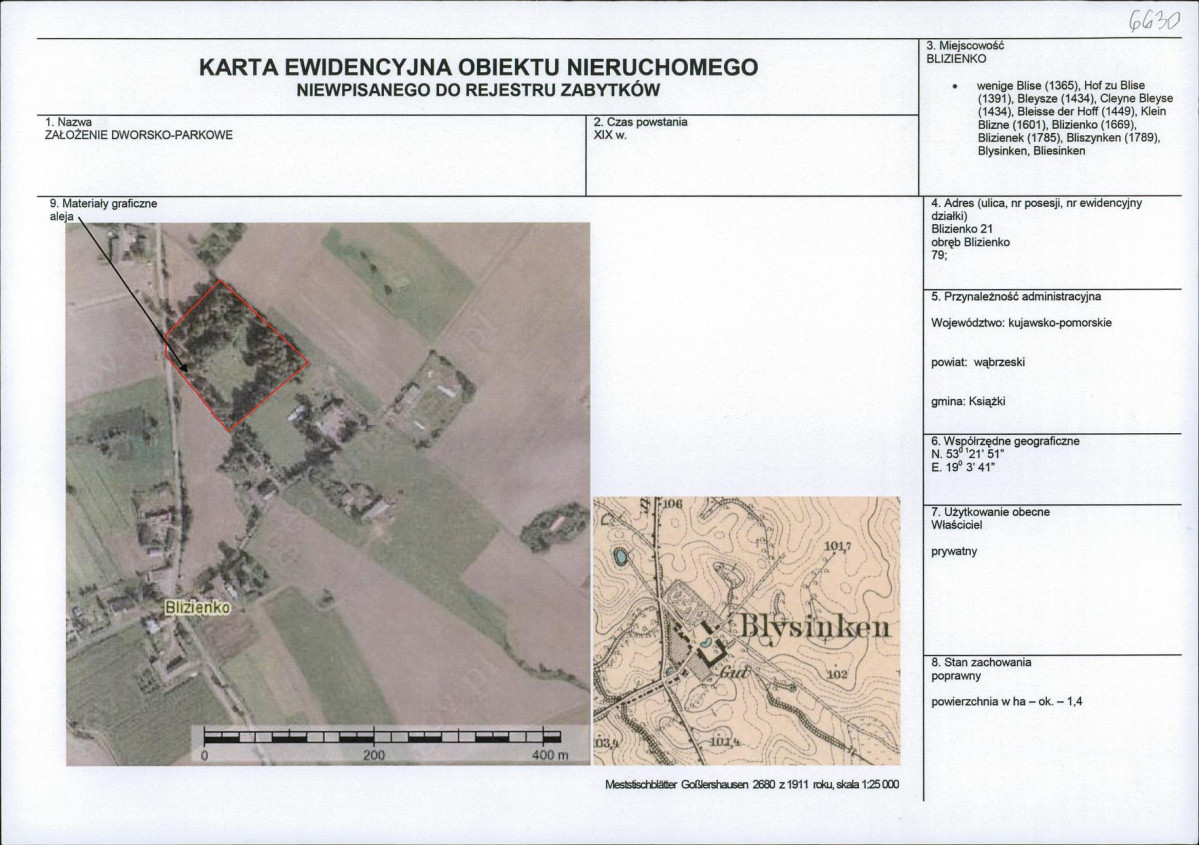Click the last names 'Blysinken, Bliesinken'
This screenshot has height=845, width=1199.
point(1031,151)
